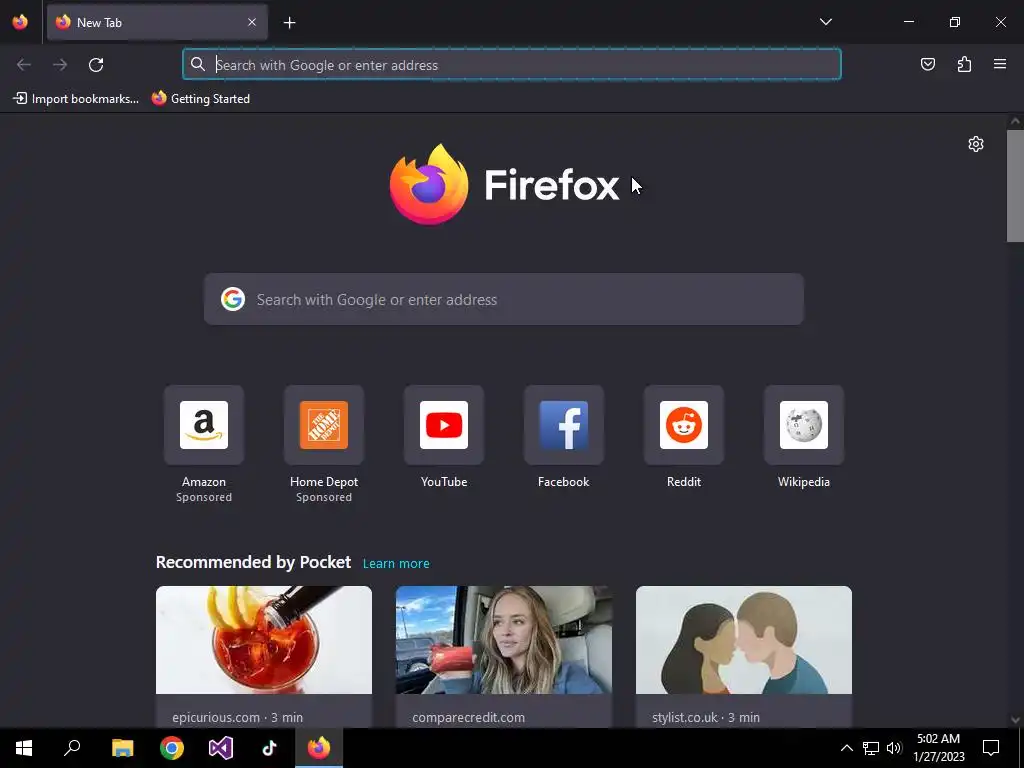Go back with the back arrow
This screenshot has height=768, width=1024.
click(24, 65)
